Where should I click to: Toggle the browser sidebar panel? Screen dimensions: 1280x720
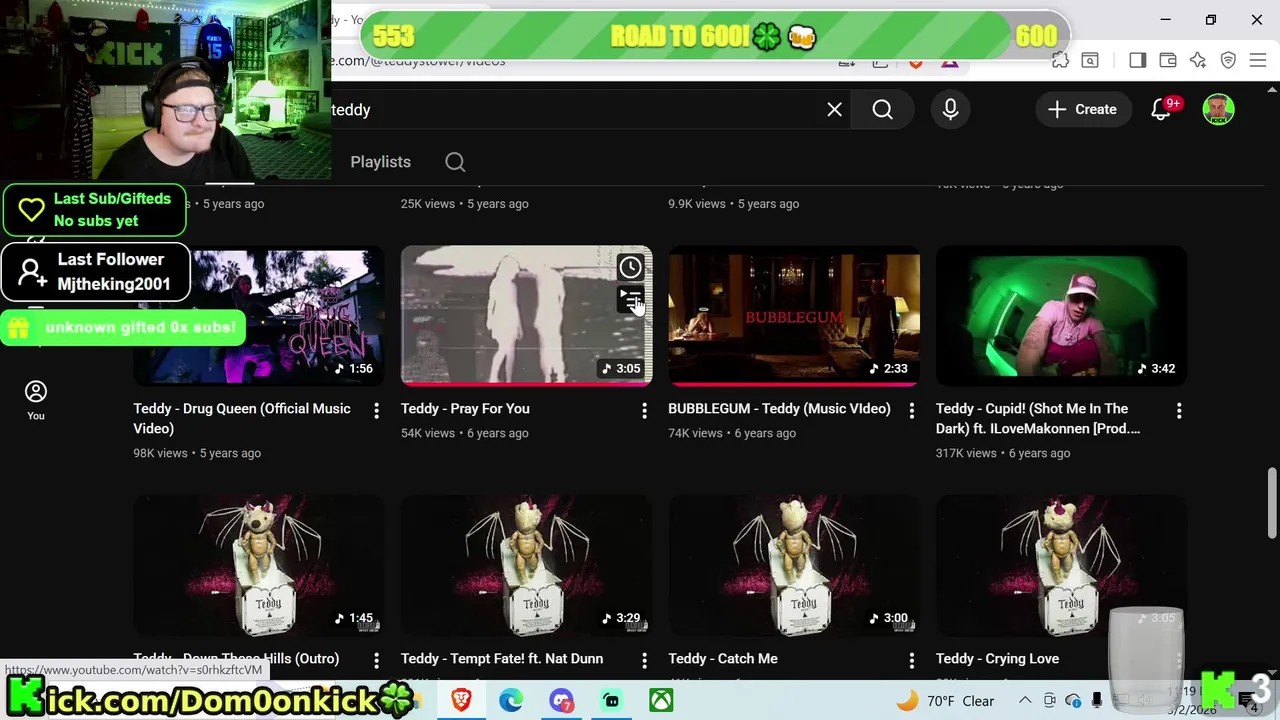click(x=1137, y=60)
